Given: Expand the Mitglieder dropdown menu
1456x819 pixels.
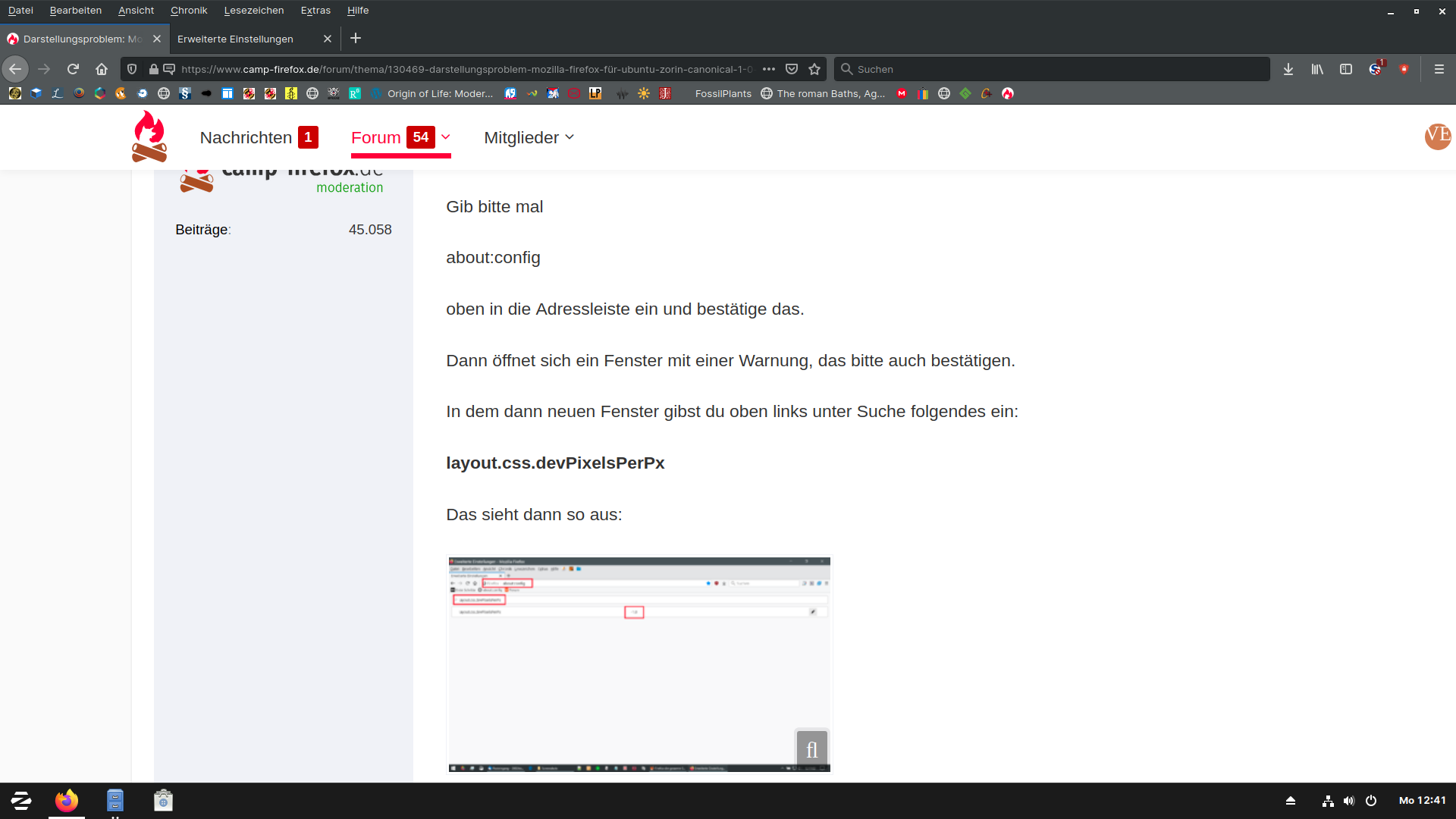Looking at the screenshot, I should [529, 137].
